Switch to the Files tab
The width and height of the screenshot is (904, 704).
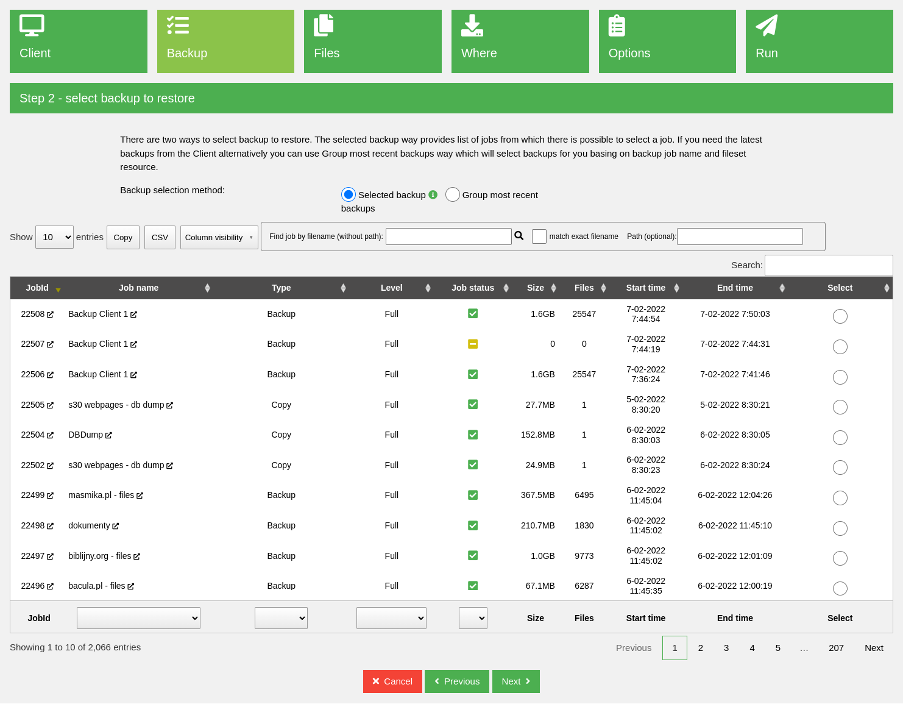pos(372,41)
